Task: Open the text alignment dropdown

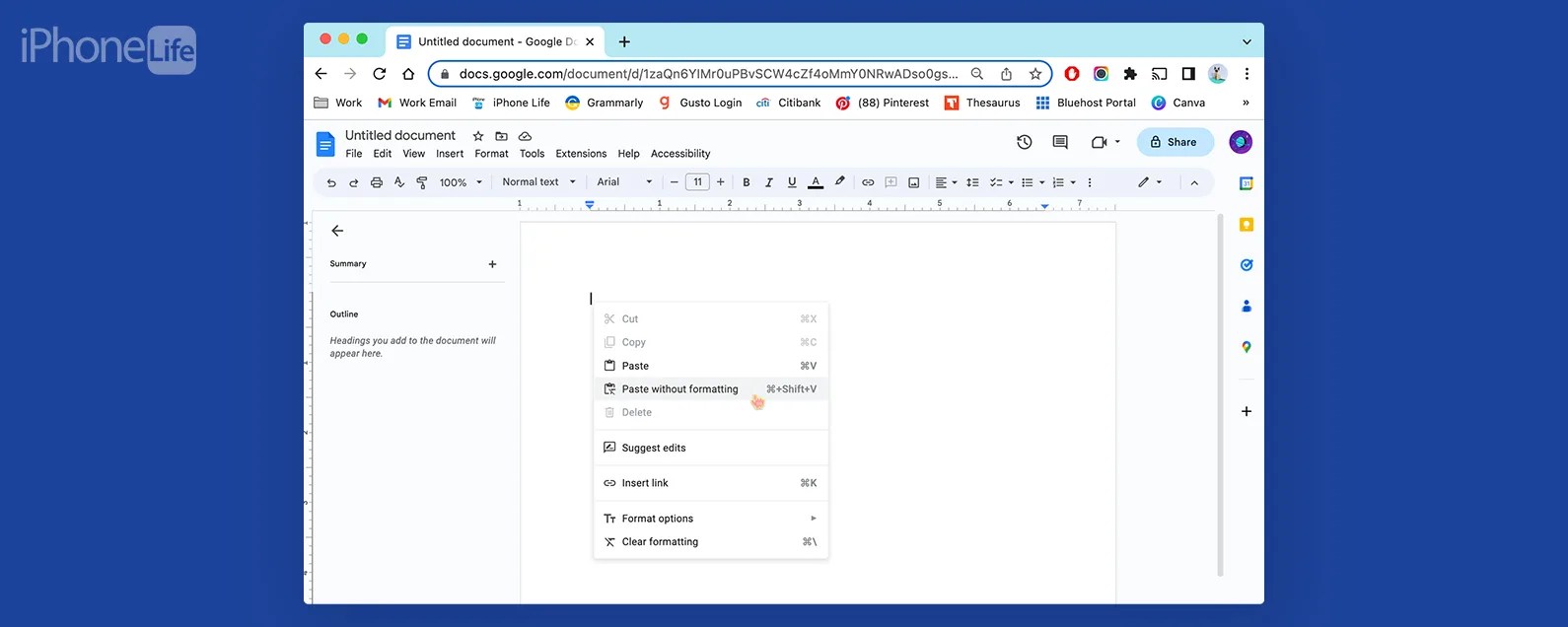Action: [946, 182]
